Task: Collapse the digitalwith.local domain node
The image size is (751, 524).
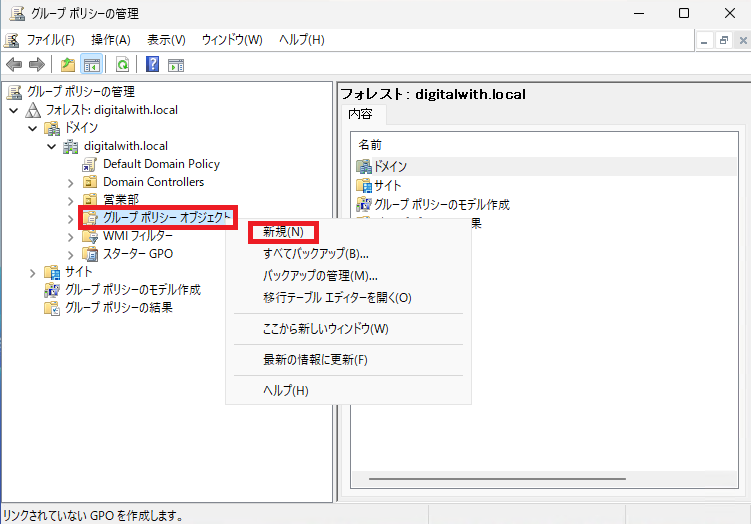Action: [x=52, y=147]
